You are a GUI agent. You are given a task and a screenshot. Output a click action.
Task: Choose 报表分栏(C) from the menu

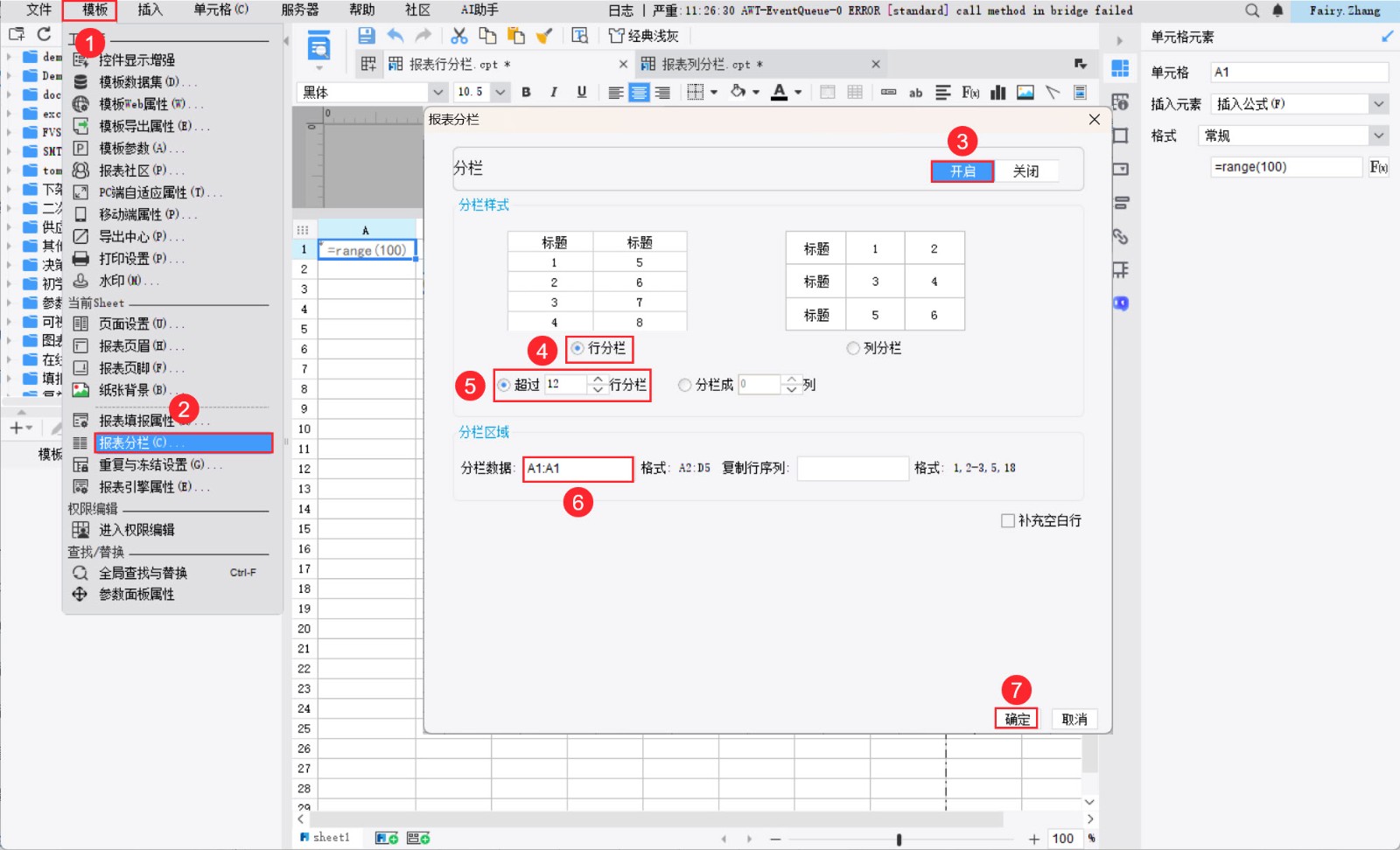click(184, 442)
